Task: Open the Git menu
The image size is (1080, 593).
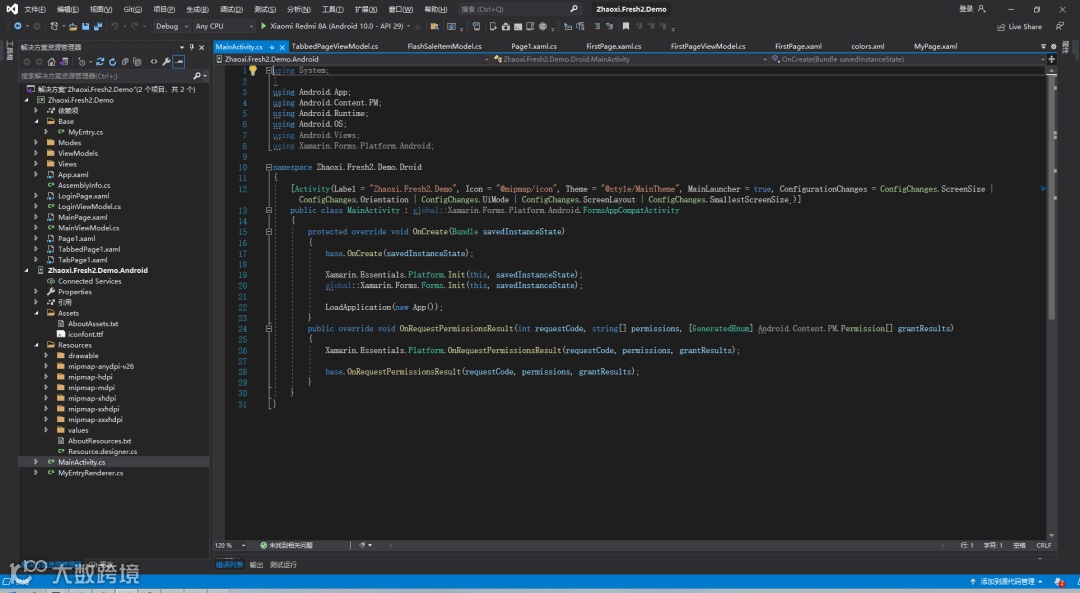Action: pyautogui.click(x=132, y=9)
